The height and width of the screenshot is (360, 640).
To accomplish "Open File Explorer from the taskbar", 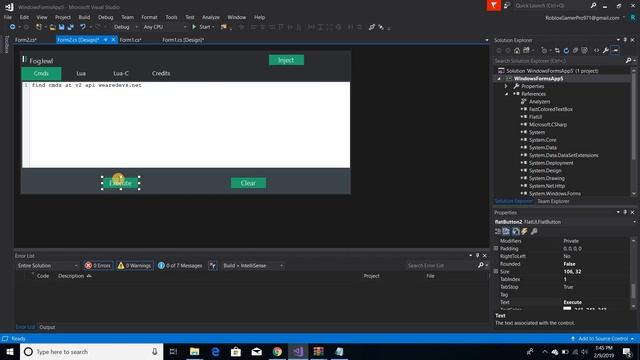I will (195, 351).
